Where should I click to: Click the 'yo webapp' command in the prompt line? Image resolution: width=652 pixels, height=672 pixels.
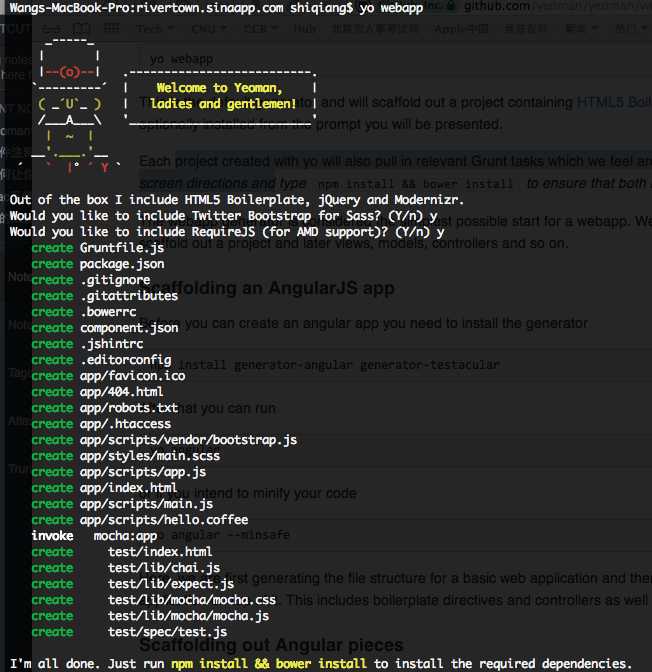click(x=391, y=8)
